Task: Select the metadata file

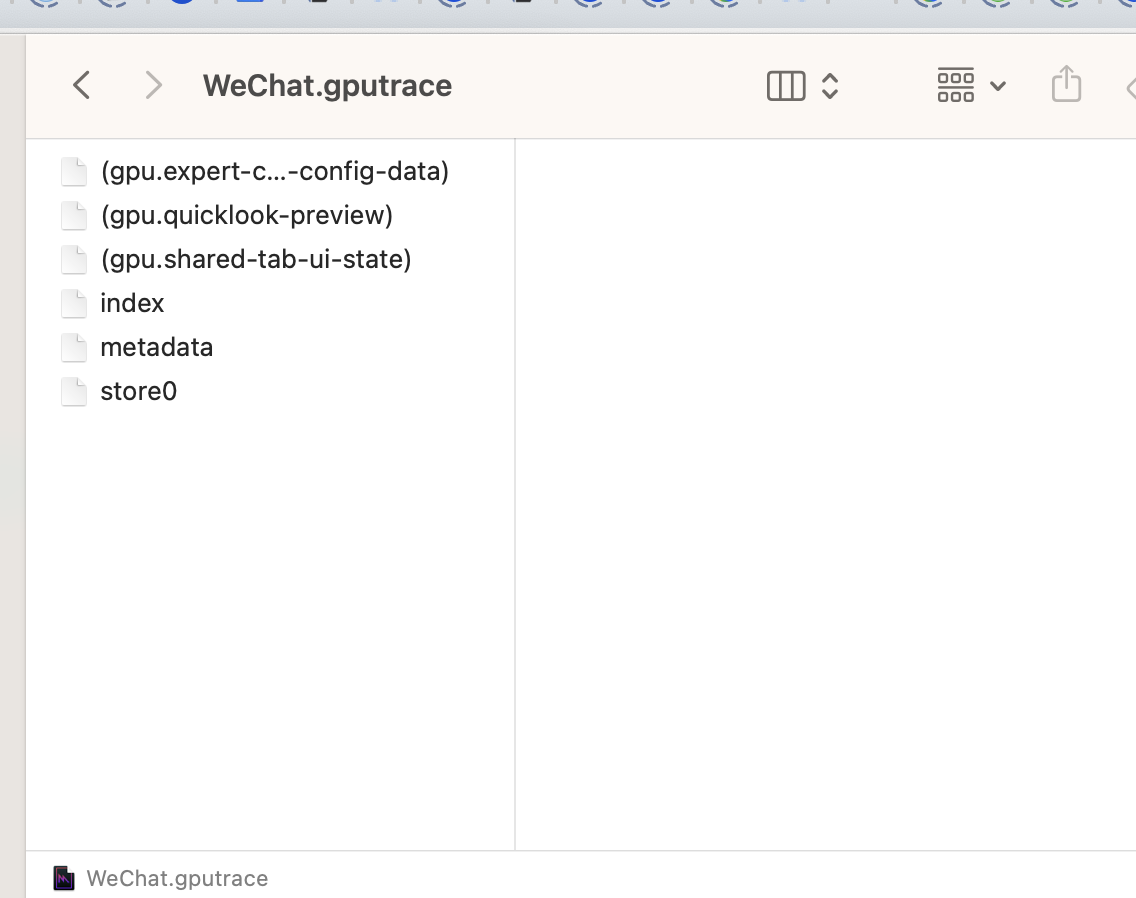Action: (x=156, y=348)
